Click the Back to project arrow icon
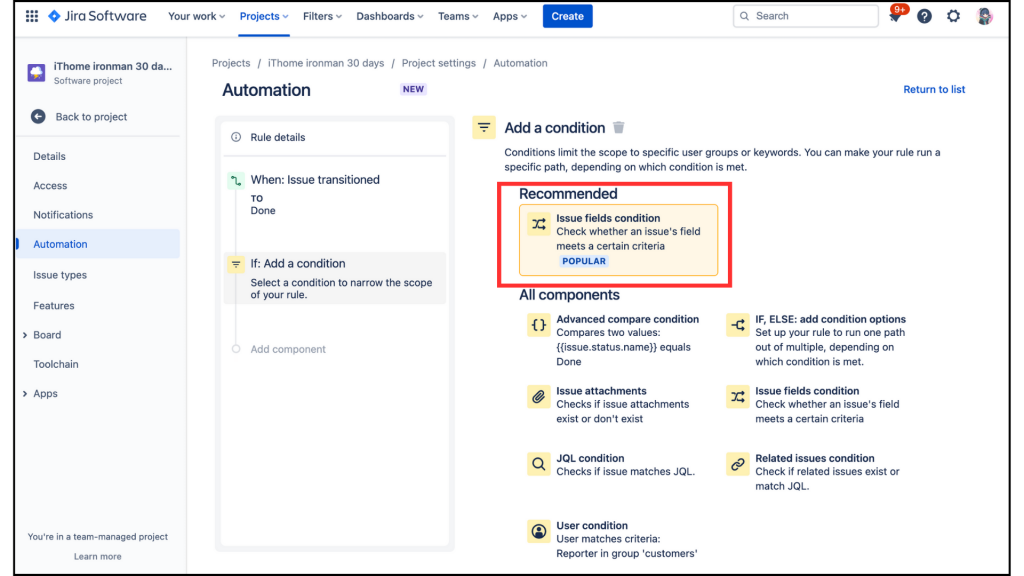The image size is (1024, 576). 38,116
